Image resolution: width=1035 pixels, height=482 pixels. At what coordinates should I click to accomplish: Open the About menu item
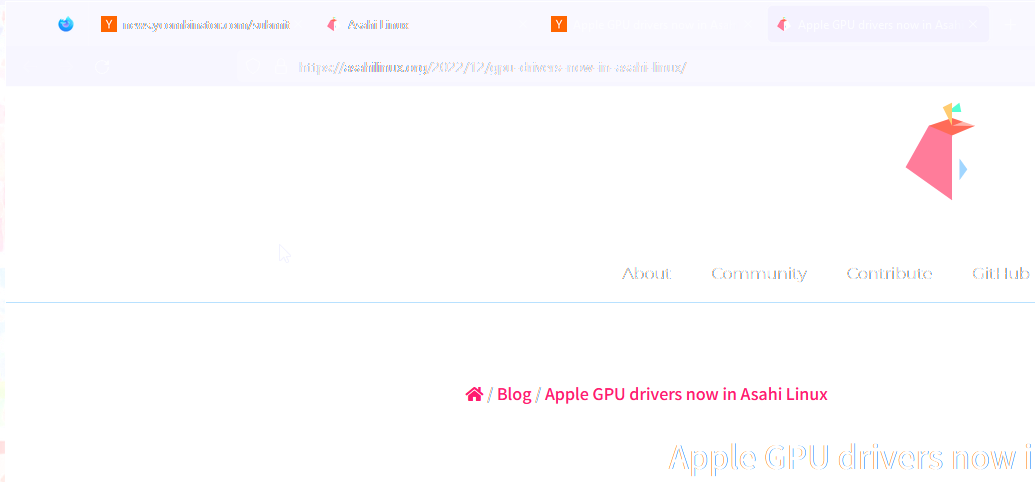coord(646,274)
